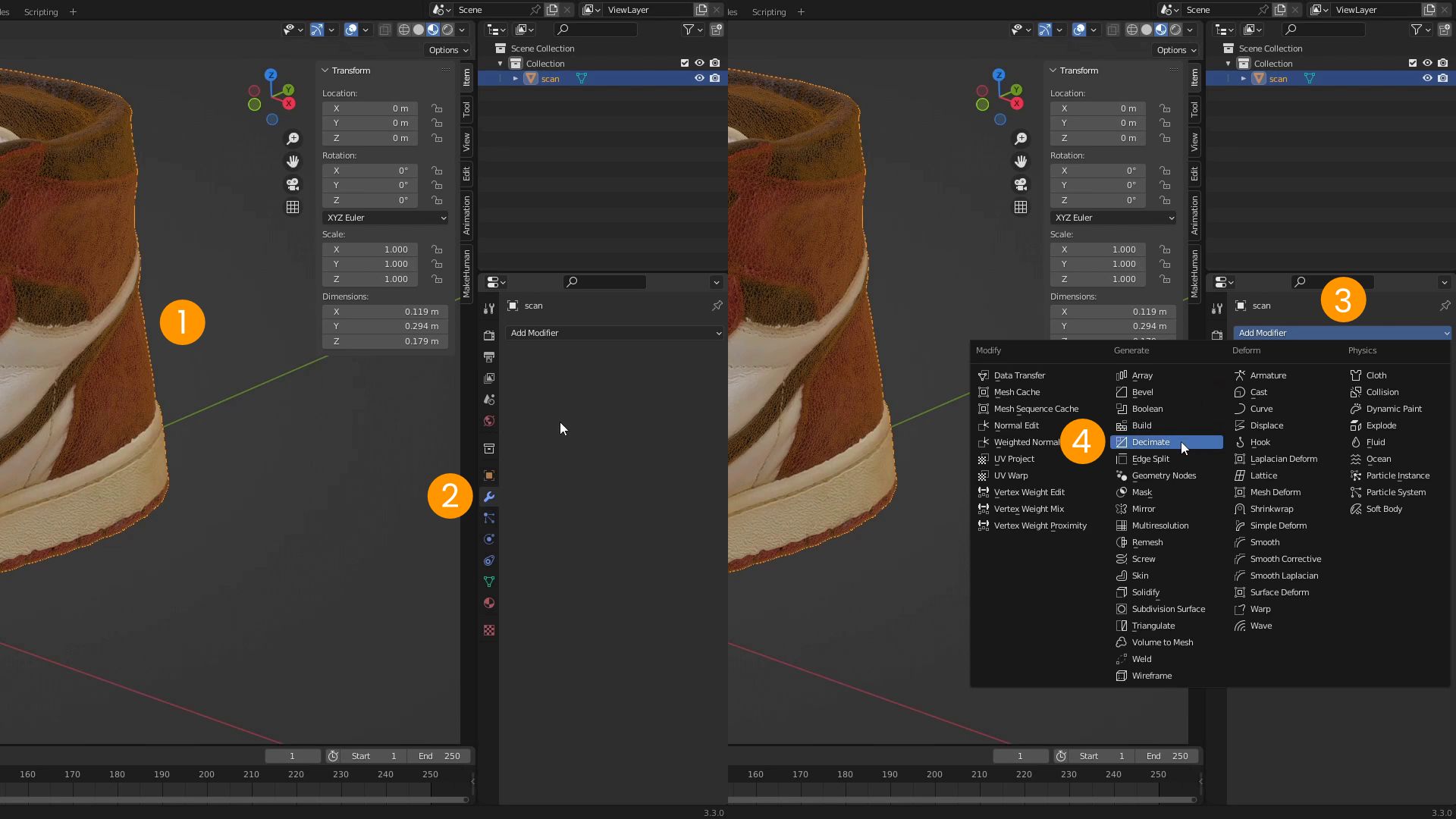The width and height of the screenshot is (1456, 819).
Task: Open the Texture Properties checkered icon
Action: [489, 629]
